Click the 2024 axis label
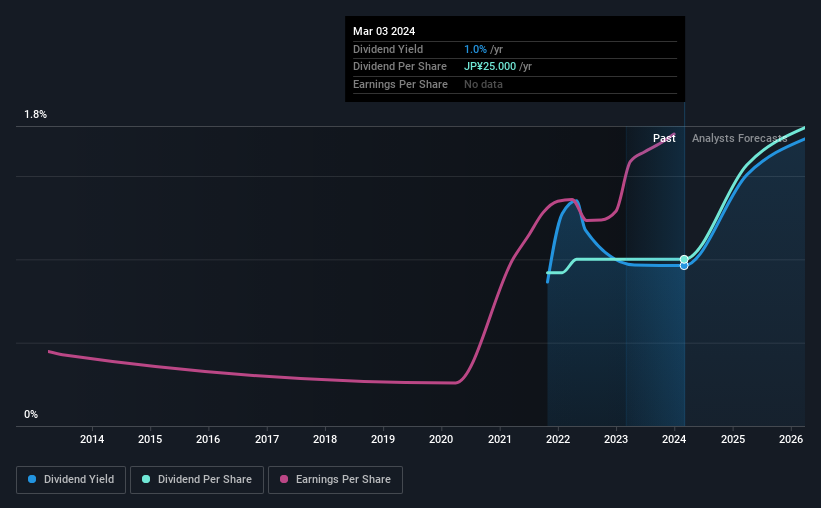This screenshot has width=821, height=508. [674, 439]
